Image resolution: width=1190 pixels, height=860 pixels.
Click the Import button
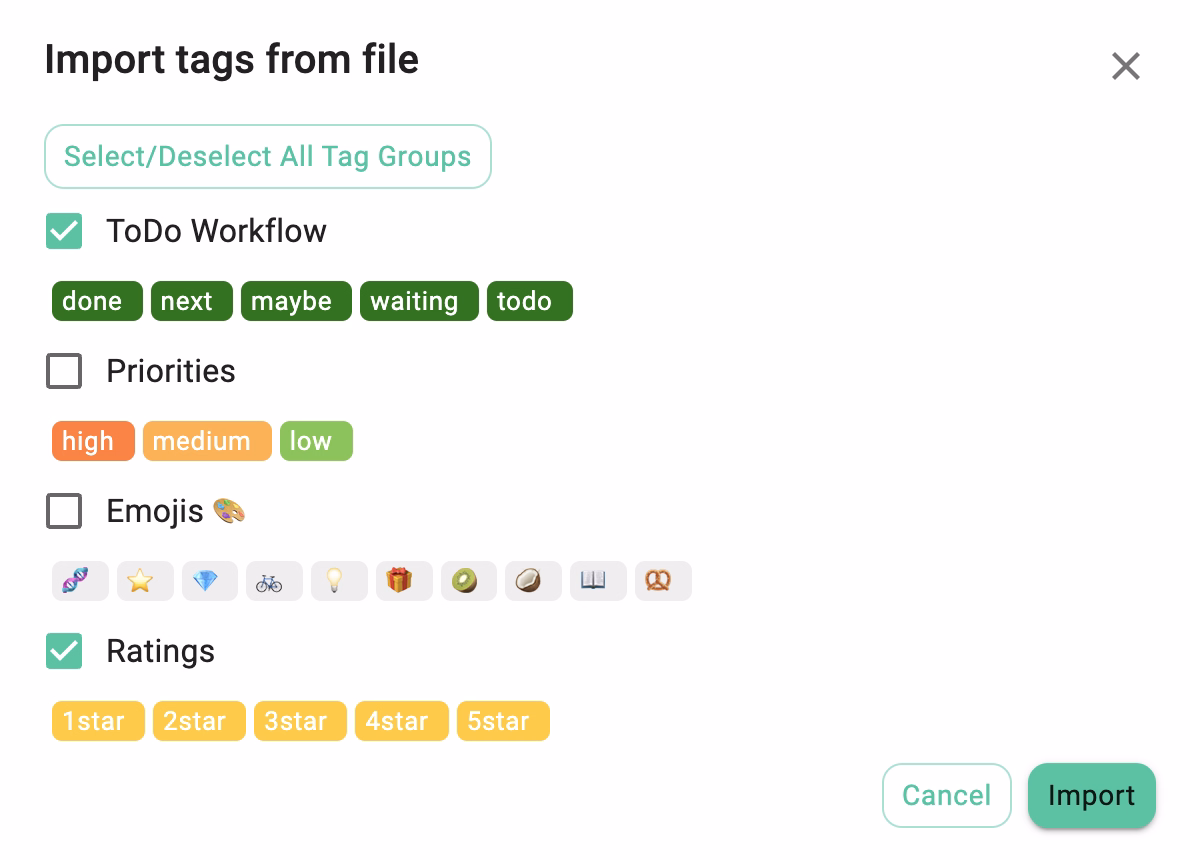tap(1091, 795)
